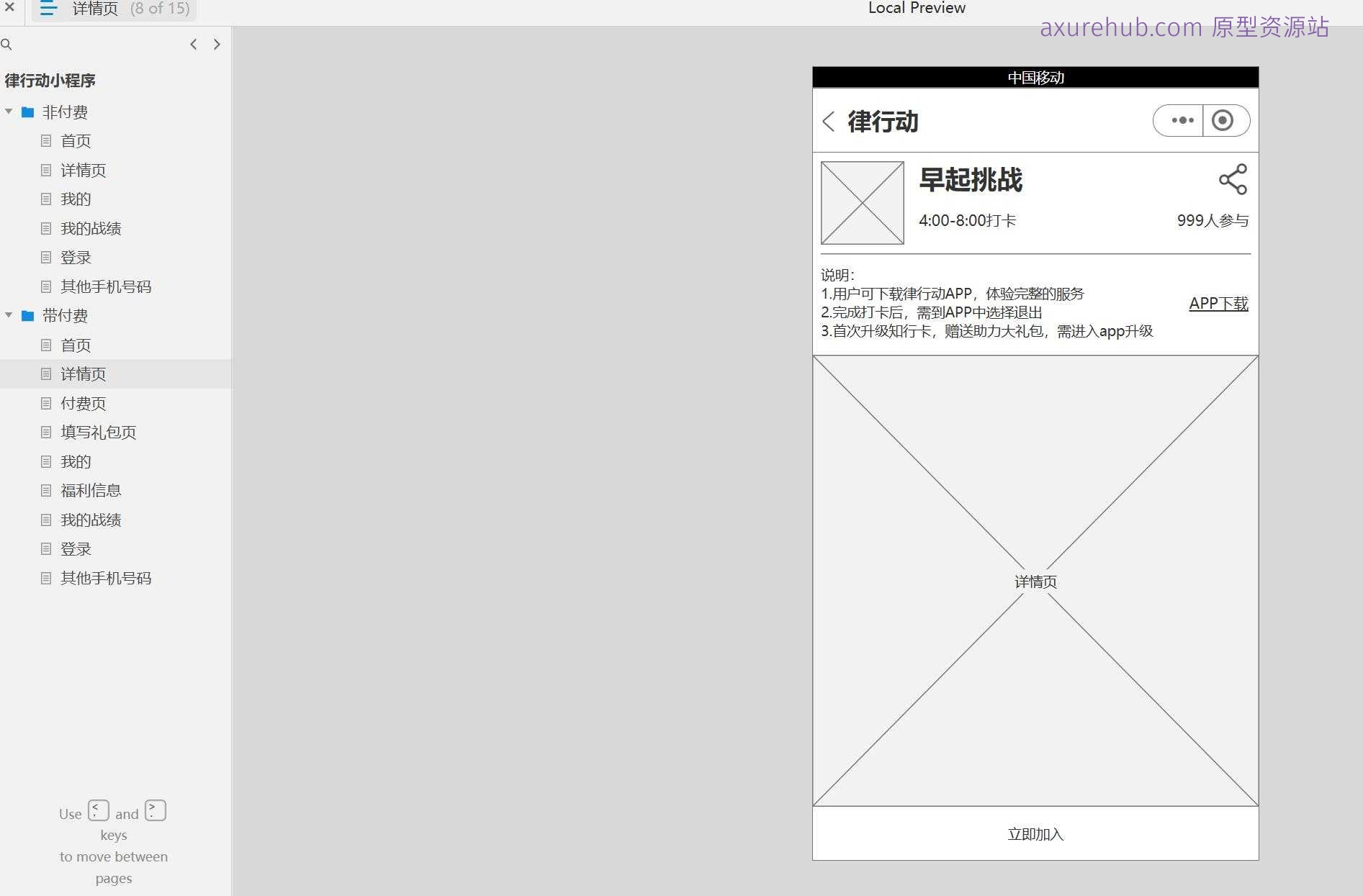Open 我的战绩 page under 非付费
This screenshot has width=1363, height=896.
(x=91, y=229)
